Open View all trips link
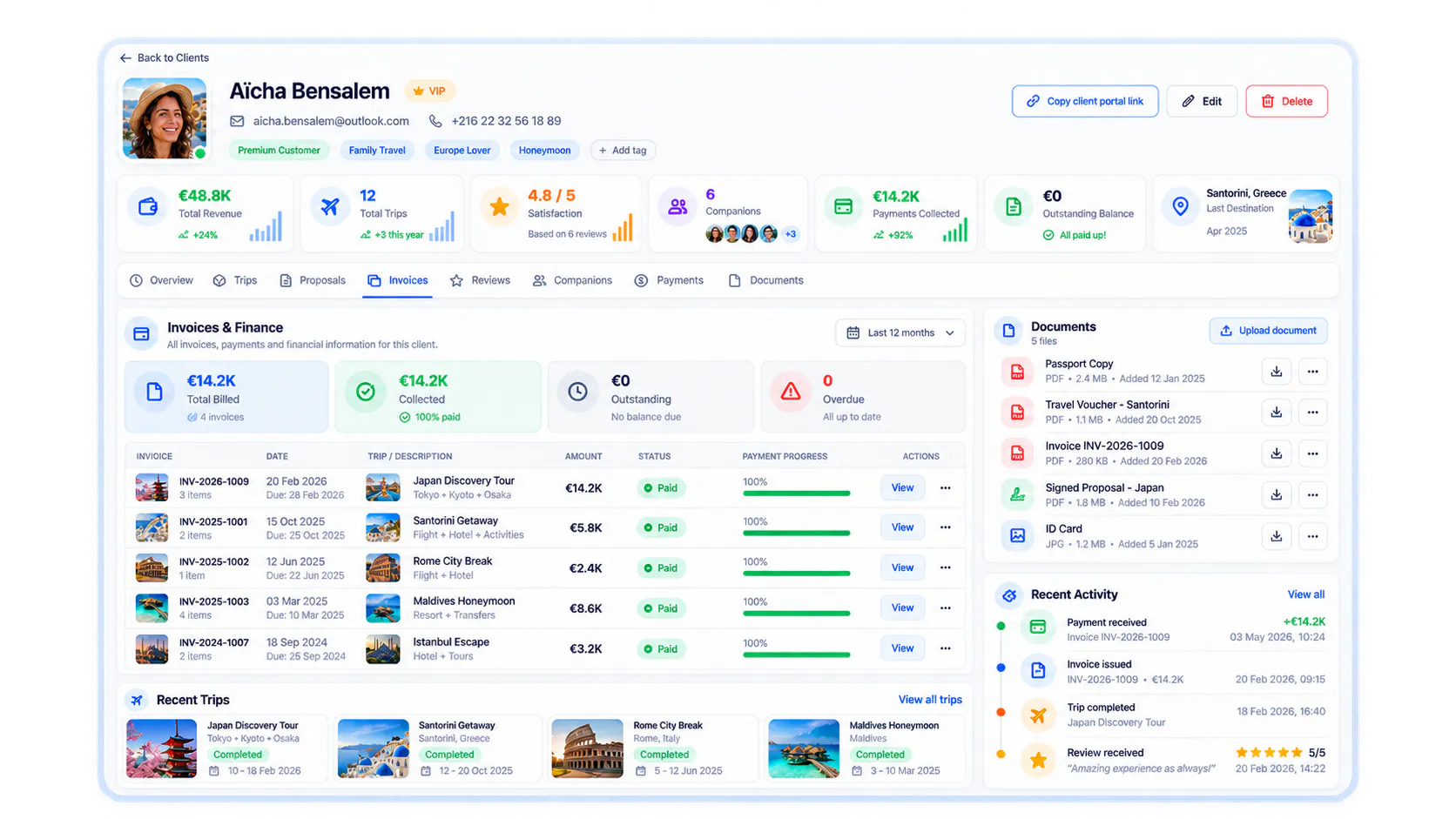The image size is (1456, 819). click(930, 700)
